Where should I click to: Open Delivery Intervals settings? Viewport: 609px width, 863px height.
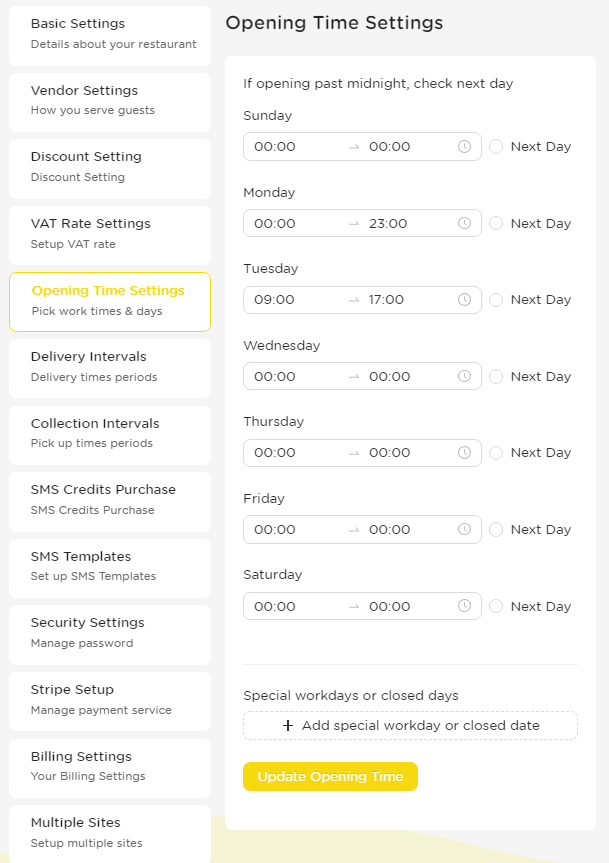pos(110,368)
